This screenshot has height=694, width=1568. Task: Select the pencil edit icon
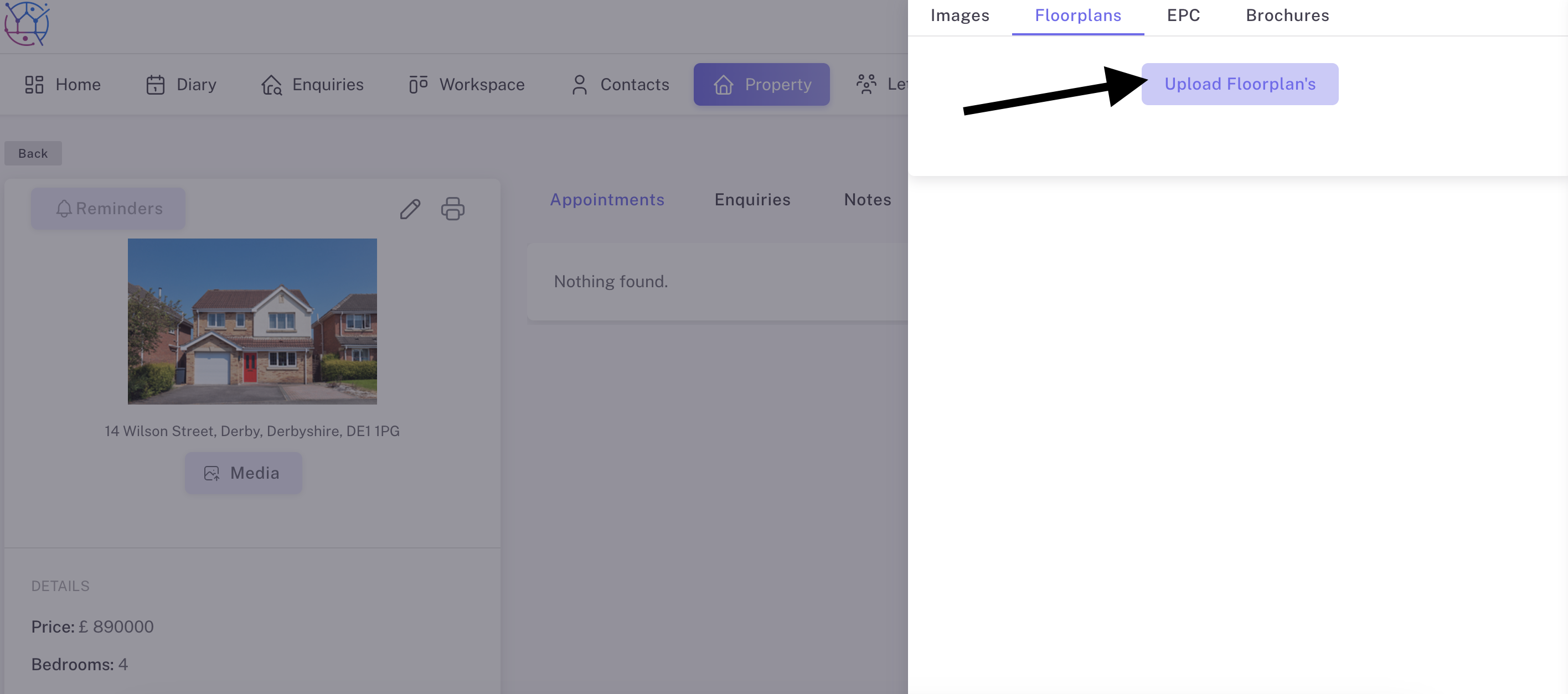tap(410, 209)
